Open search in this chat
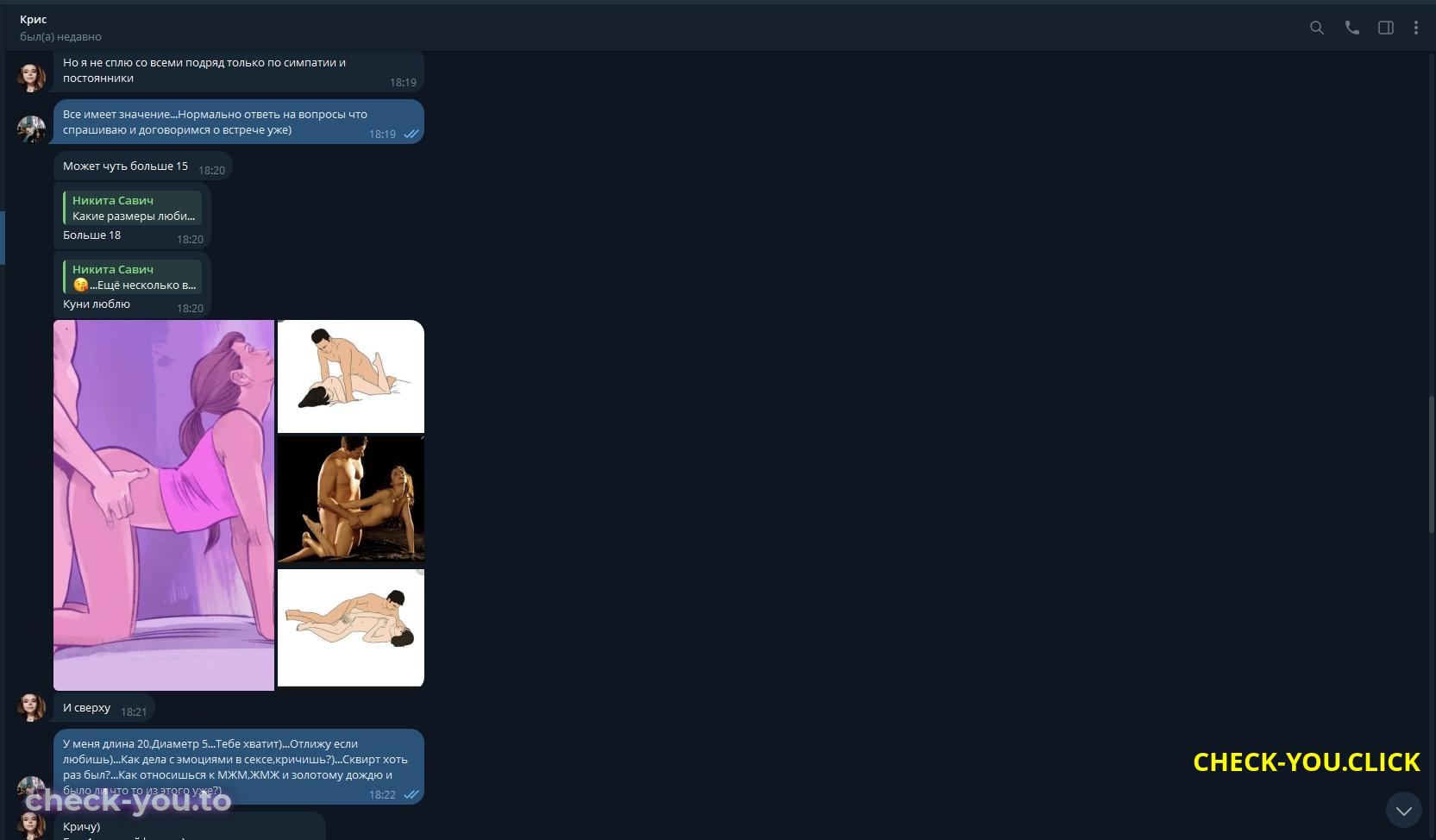The height and width of the screenshot is (840, 1436). (x=1316, y=28)
